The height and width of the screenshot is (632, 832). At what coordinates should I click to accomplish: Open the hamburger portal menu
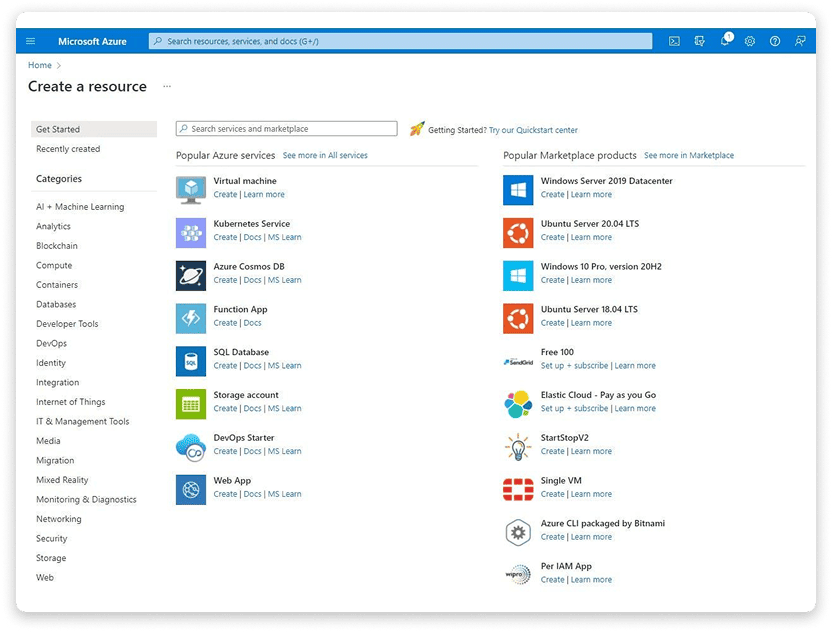coord(31,41)
